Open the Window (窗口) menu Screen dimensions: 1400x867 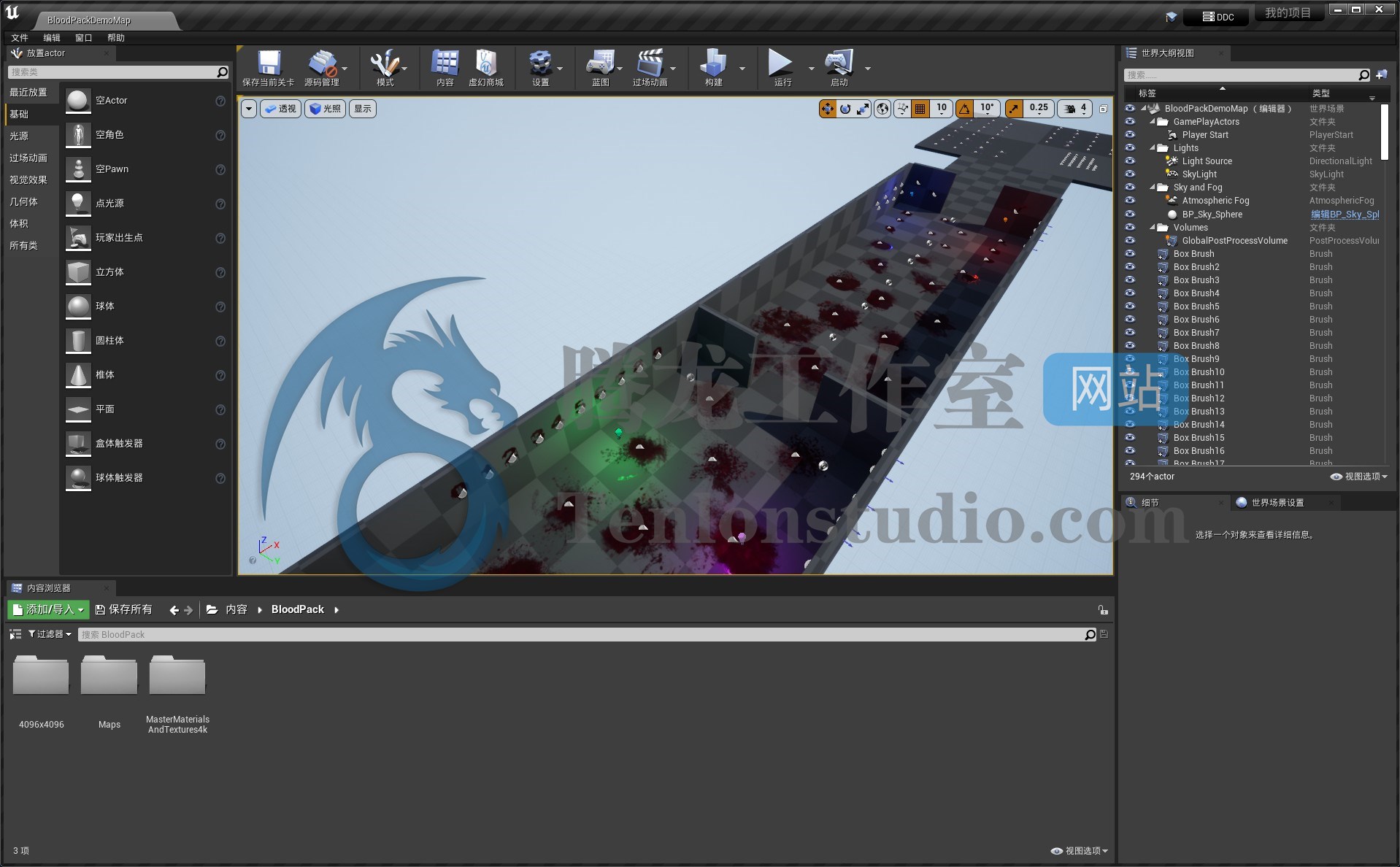(84, 38)
